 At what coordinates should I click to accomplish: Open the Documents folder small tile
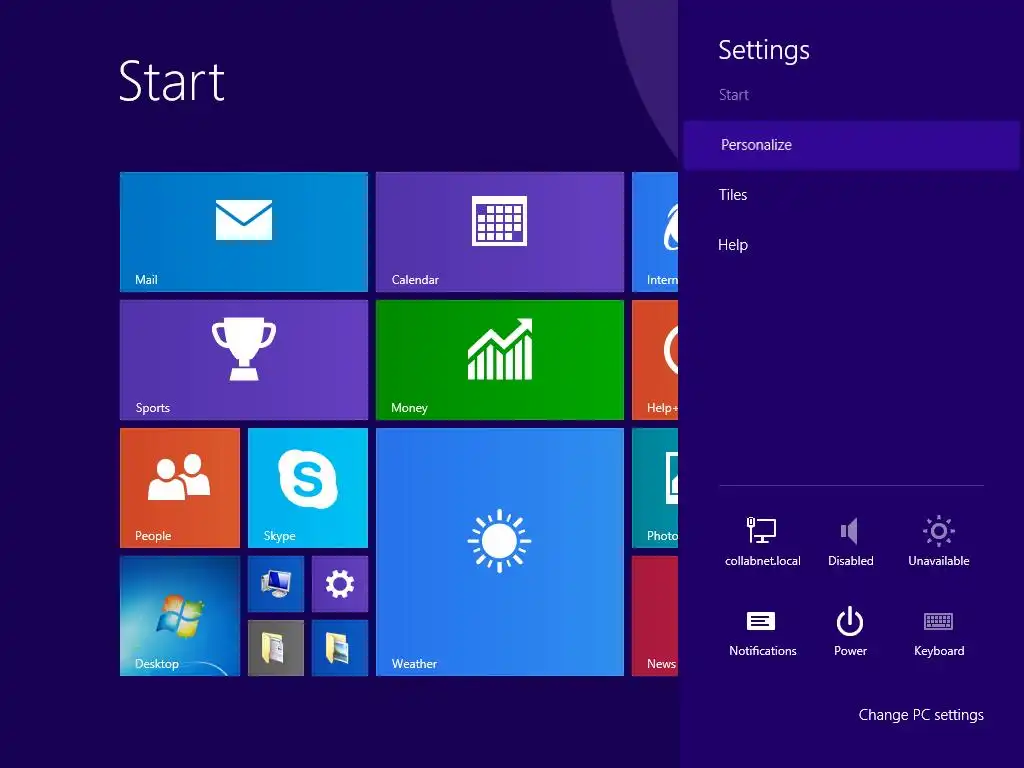(276, 648)
